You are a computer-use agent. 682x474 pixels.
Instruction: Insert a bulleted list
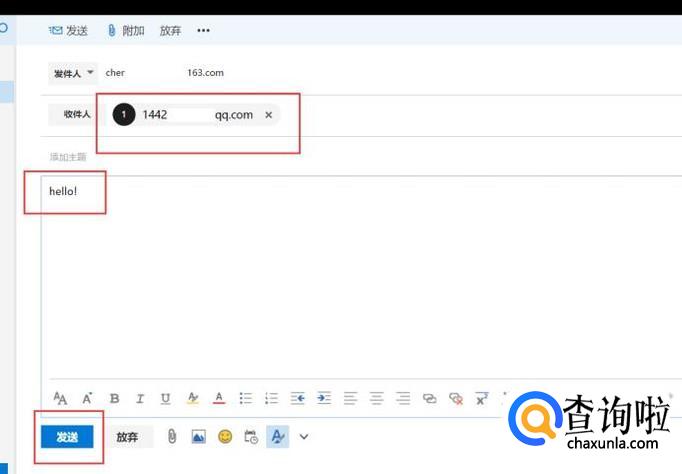[x=246, y=398]
